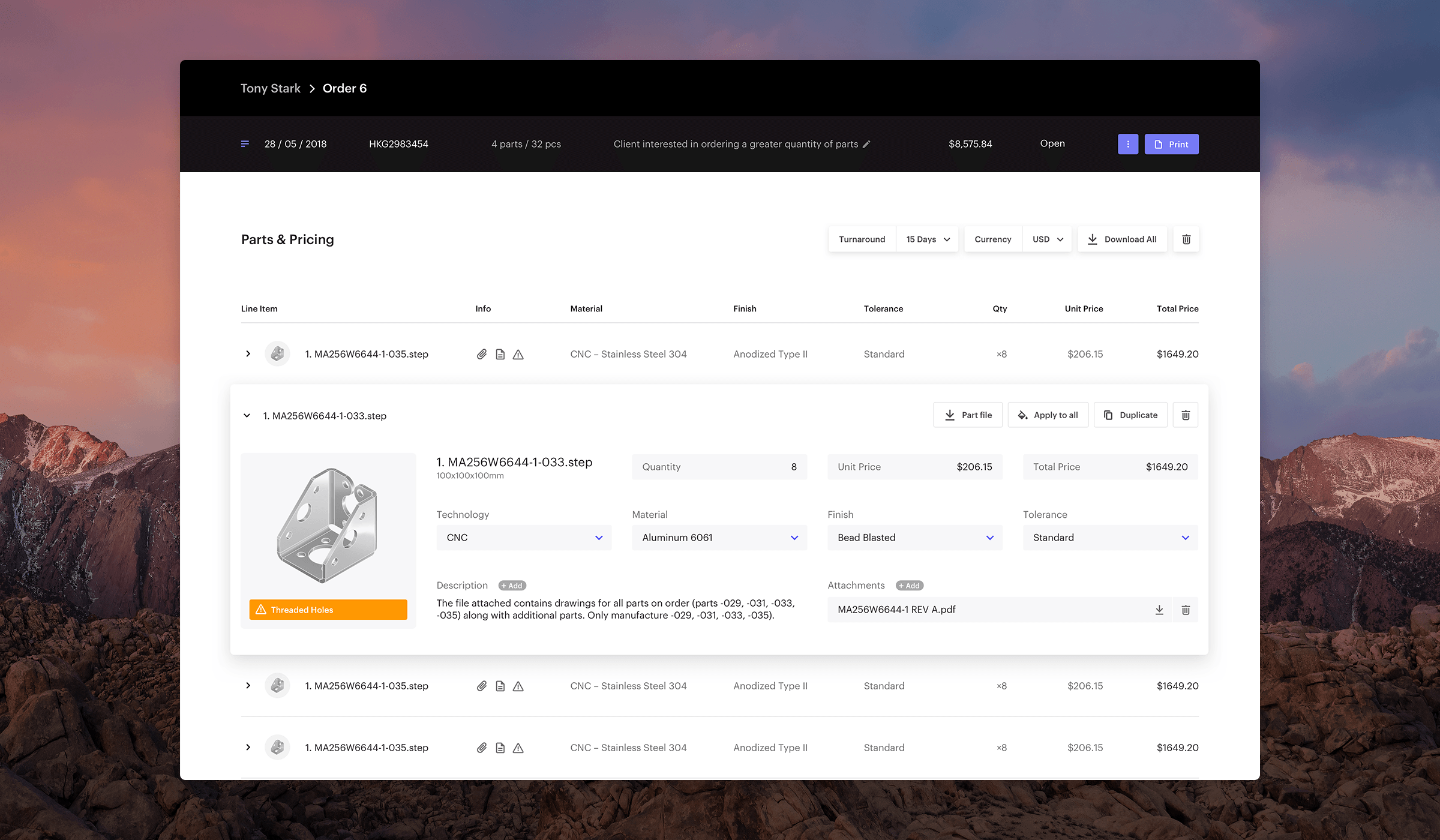Click the pencil icon to edit order note
This screenshot has width=1440, height=840.
click(866, 144)
